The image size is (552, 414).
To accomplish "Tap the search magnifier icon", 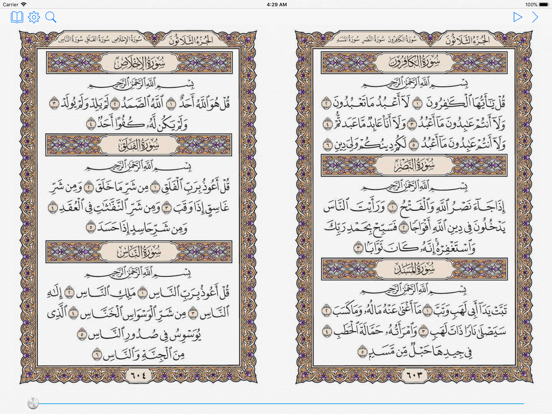I will click(51, 17).
